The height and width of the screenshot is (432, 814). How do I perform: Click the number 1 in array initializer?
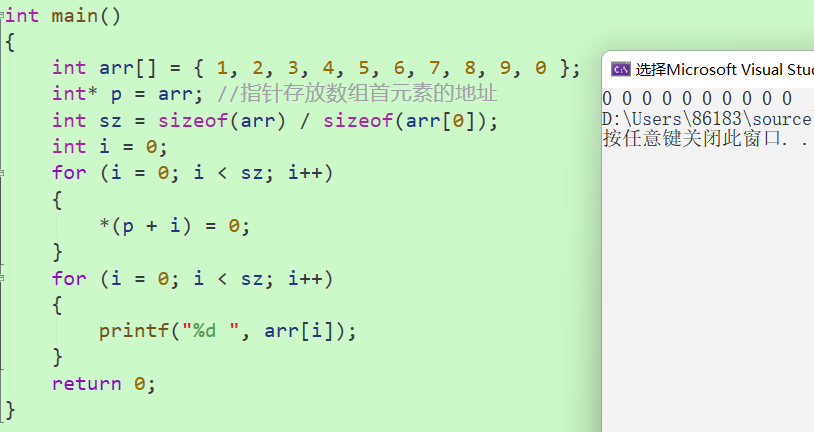pyautogui.click(x=222, y=68)
